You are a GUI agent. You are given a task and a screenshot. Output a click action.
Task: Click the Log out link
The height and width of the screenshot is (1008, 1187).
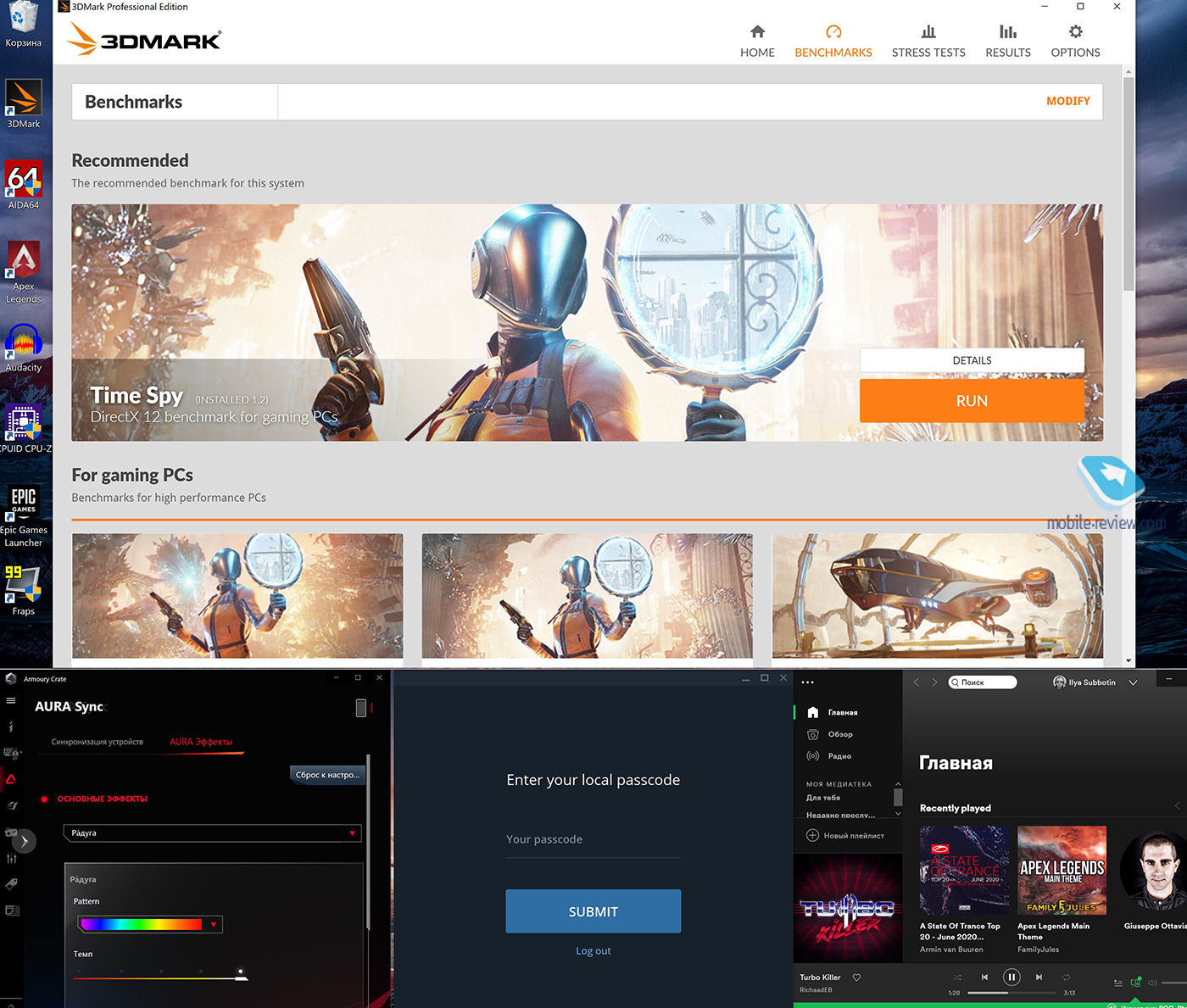[x=593, y=951]
